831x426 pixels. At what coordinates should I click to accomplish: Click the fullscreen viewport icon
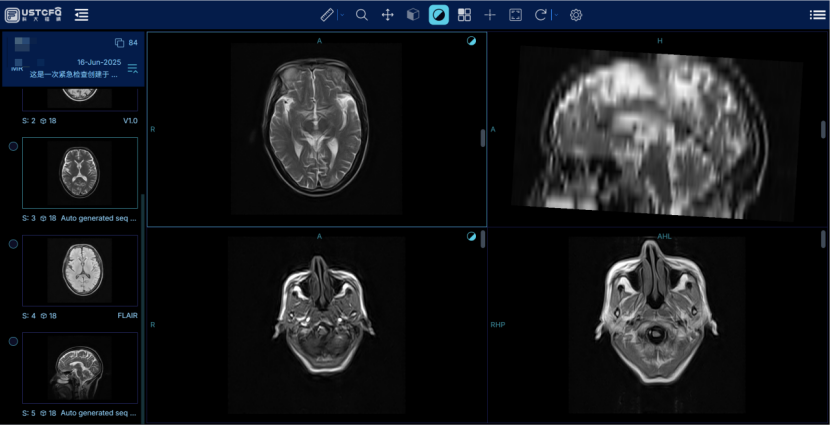point(515,15)
